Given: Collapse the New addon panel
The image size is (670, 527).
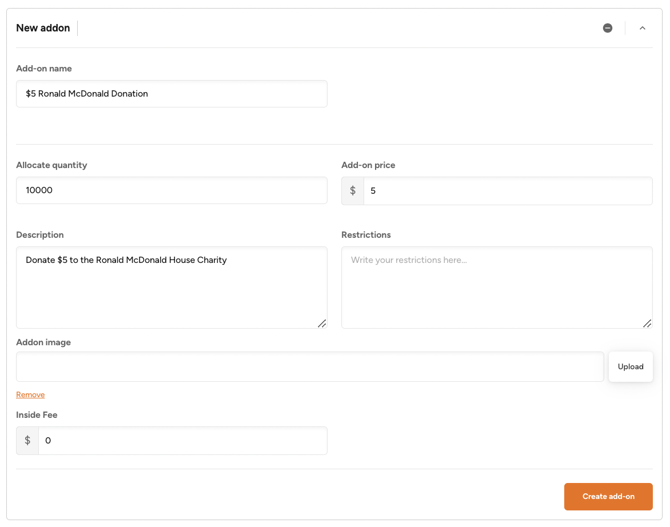Looking at the screenshot, I should click(642, 28).
